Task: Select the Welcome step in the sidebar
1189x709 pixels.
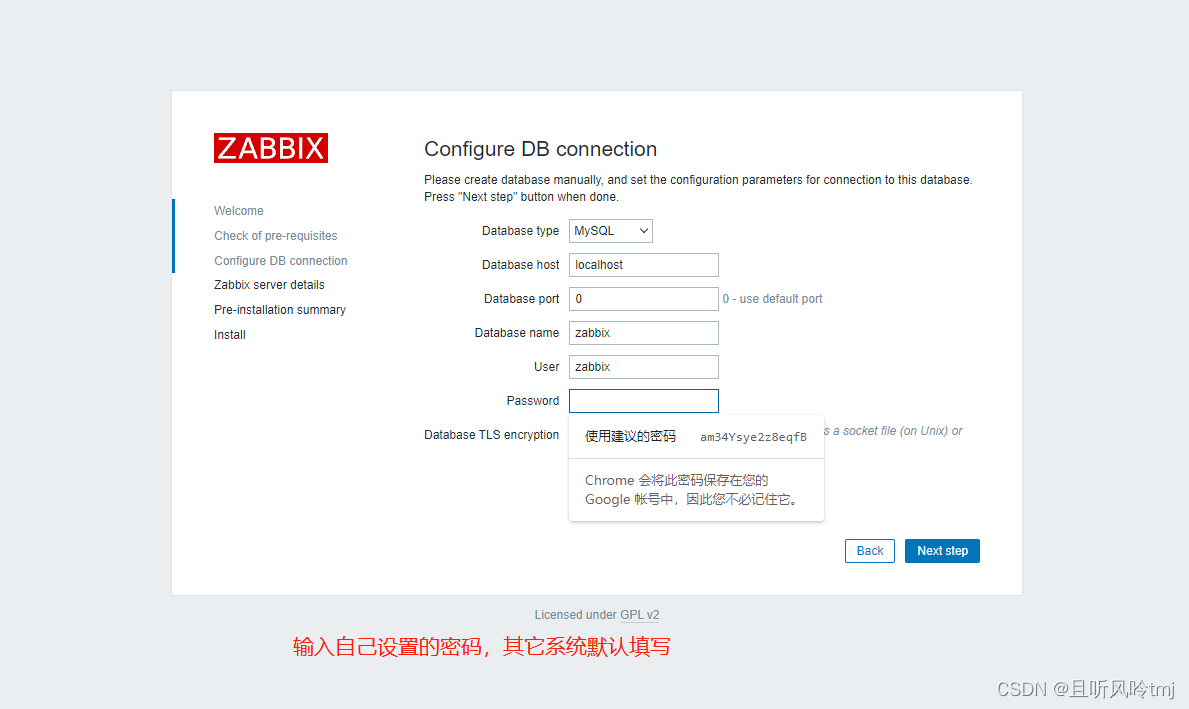Action: click(x=239, y=211)
